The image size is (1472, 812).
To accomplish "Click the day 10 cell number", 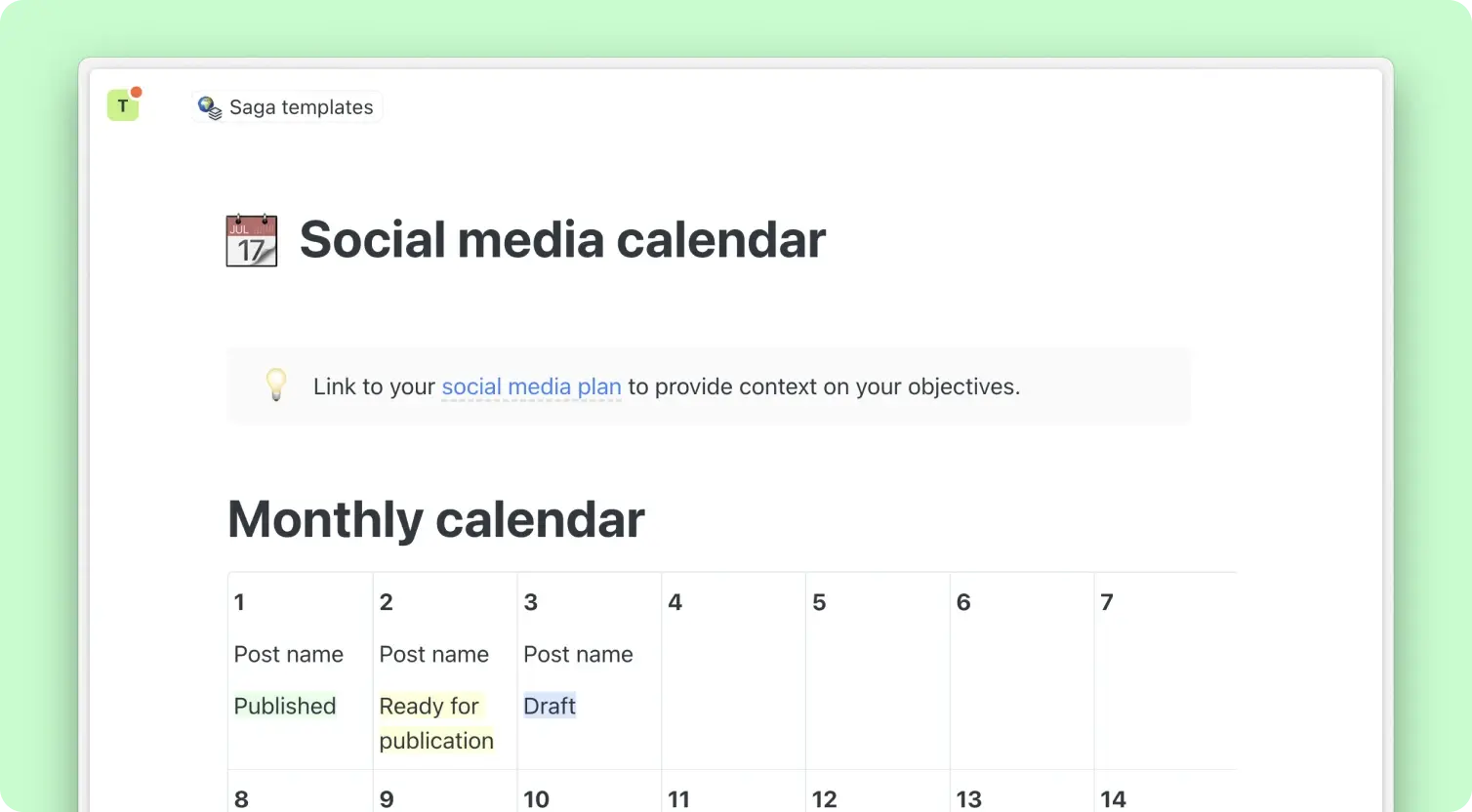I will [536, 799].
